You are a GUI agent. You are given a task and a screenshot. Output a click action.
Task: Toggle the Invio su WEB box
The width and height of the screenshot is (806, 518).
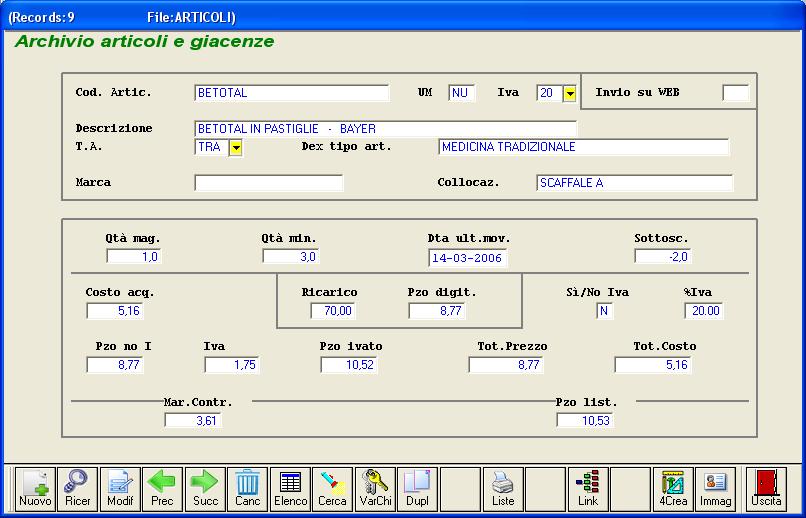[x=736, y=93]
